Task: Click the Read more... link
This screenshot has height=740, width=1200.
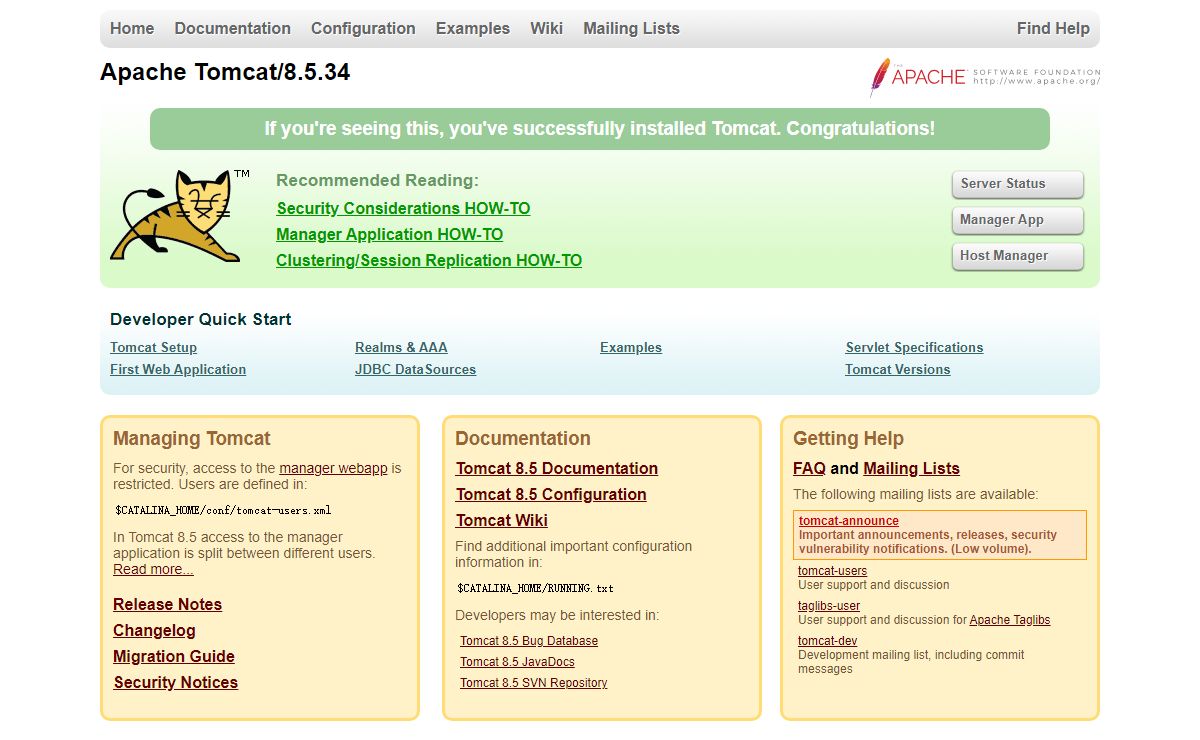Action: point(153,569)
